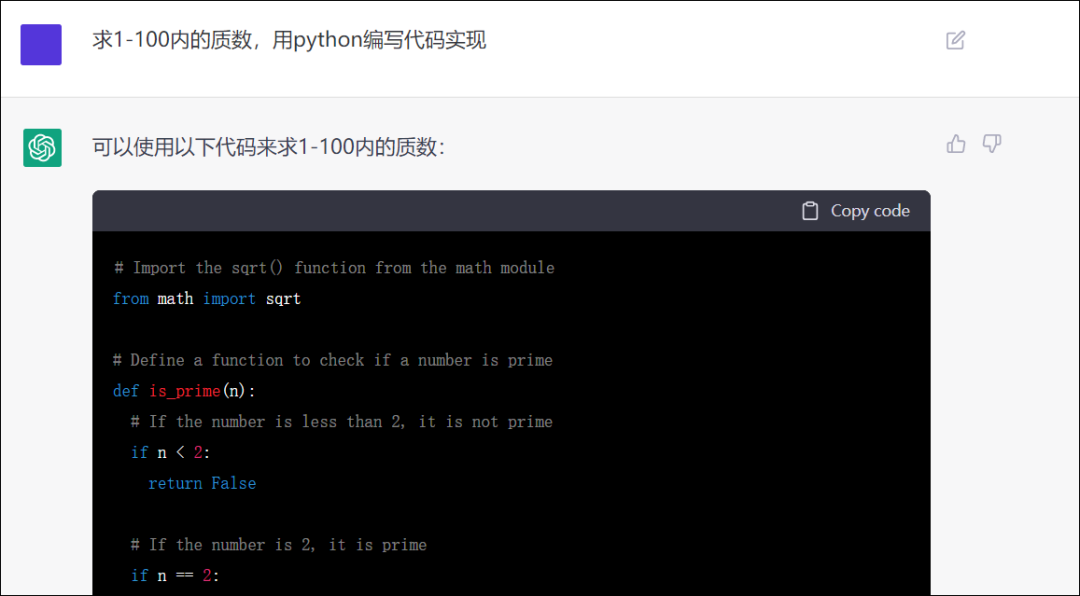The image size is (1080, 596).
Task: Click the line 'from math import sqrt'
Action: [x=207, y=298]
